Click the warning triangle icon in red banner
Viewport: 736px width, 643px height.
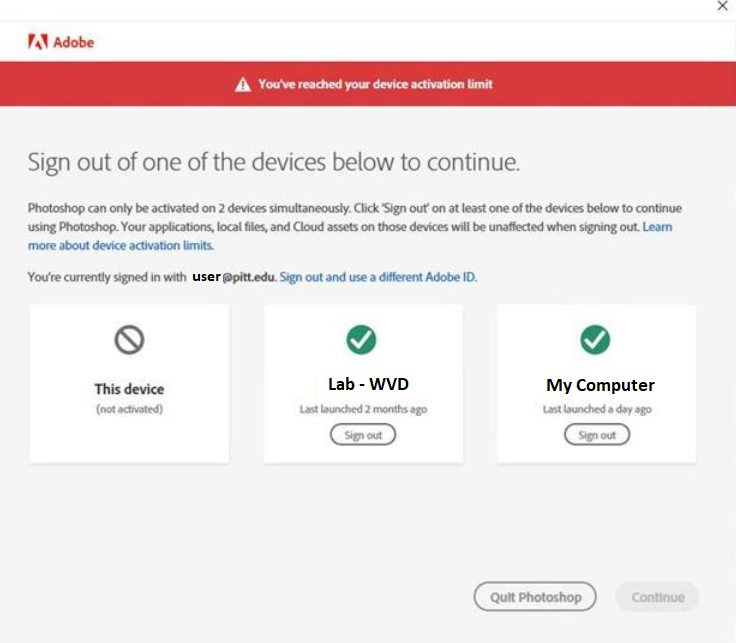point(243,84)
